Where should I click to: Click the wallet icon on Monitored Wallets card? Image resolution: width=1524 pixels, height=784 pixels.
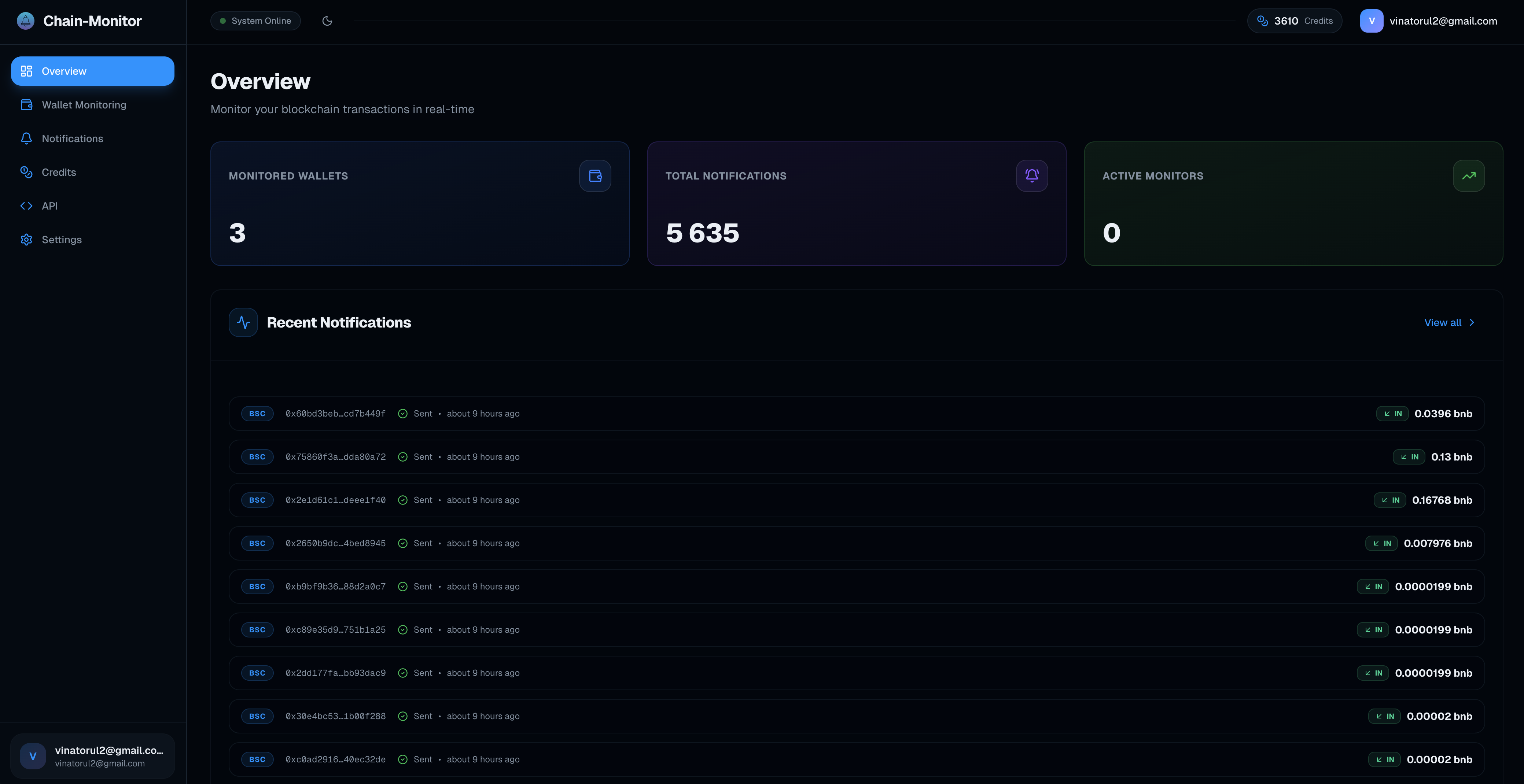594,175
